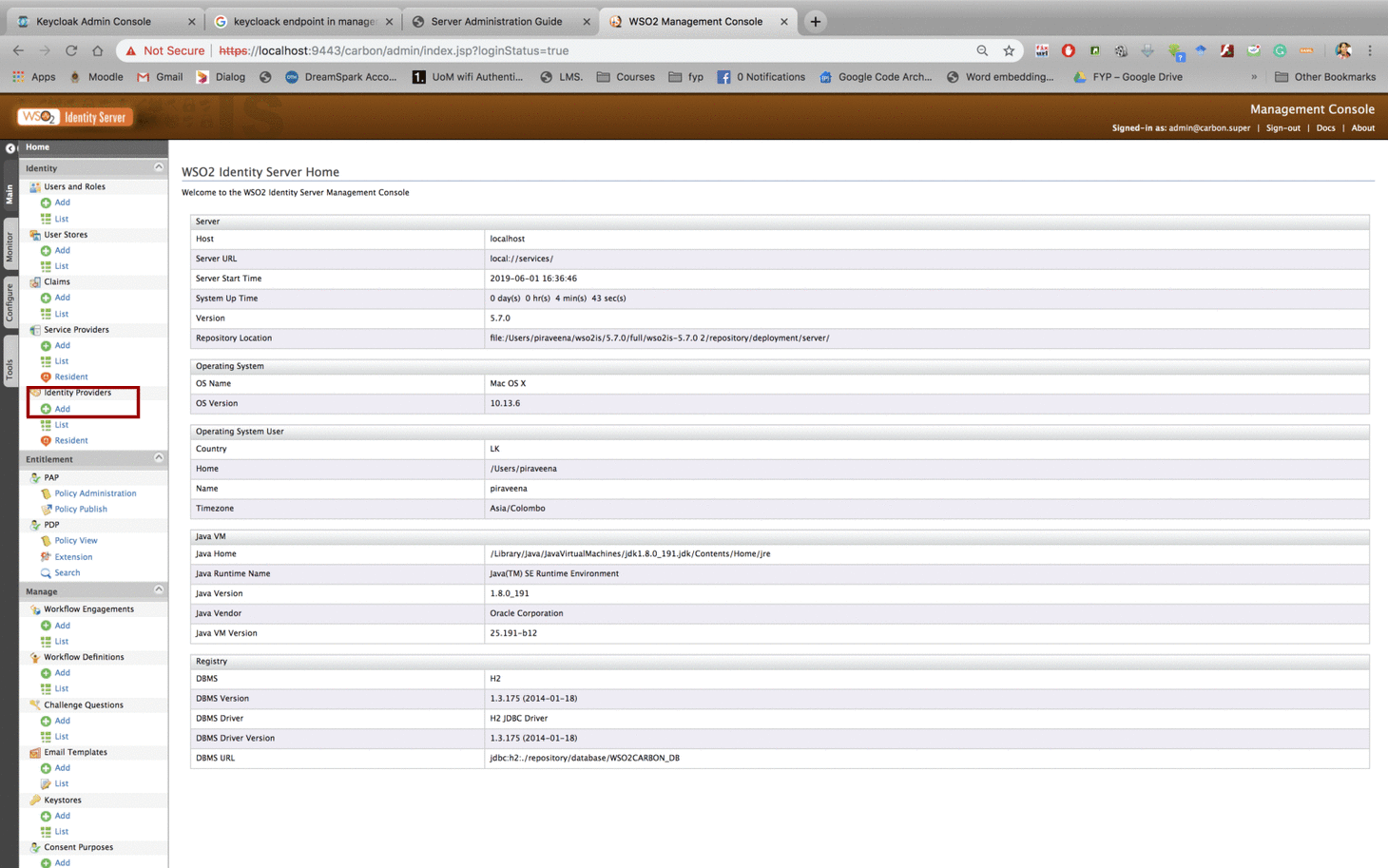Image resolution: width=1388 pixels, height=868 pixels.
Task: Click List icon under Claims
Action: 46,314
